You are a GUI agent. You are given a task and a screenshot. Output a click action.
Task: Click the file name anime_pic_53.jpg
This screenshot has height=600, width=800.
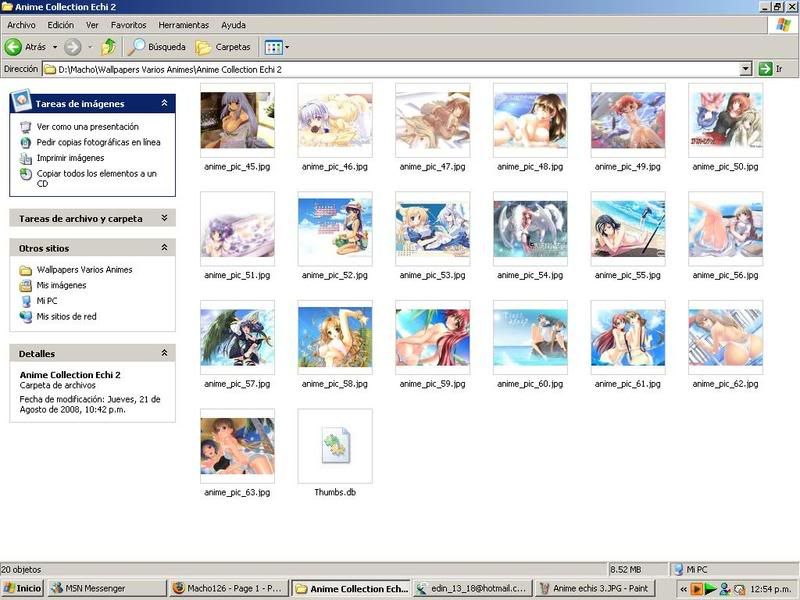pos(433,276)
